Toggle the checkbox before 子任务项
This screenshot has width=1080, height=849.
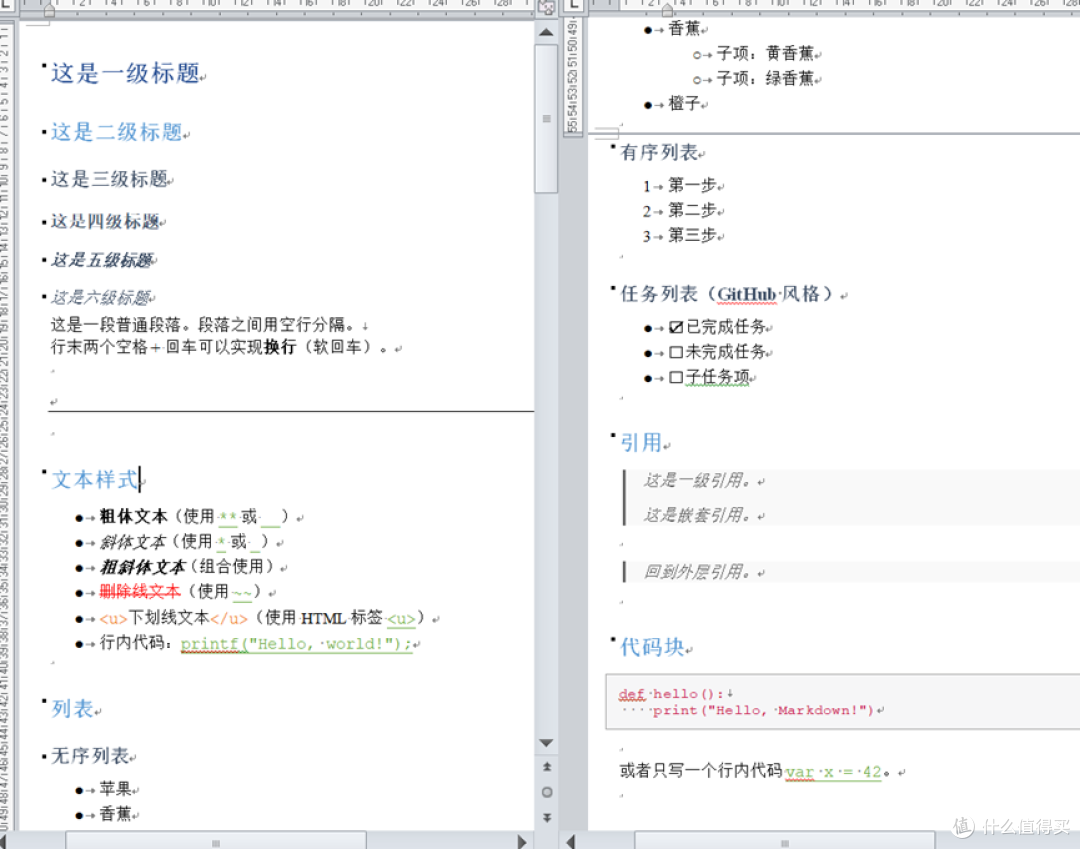tap(676, 377)
